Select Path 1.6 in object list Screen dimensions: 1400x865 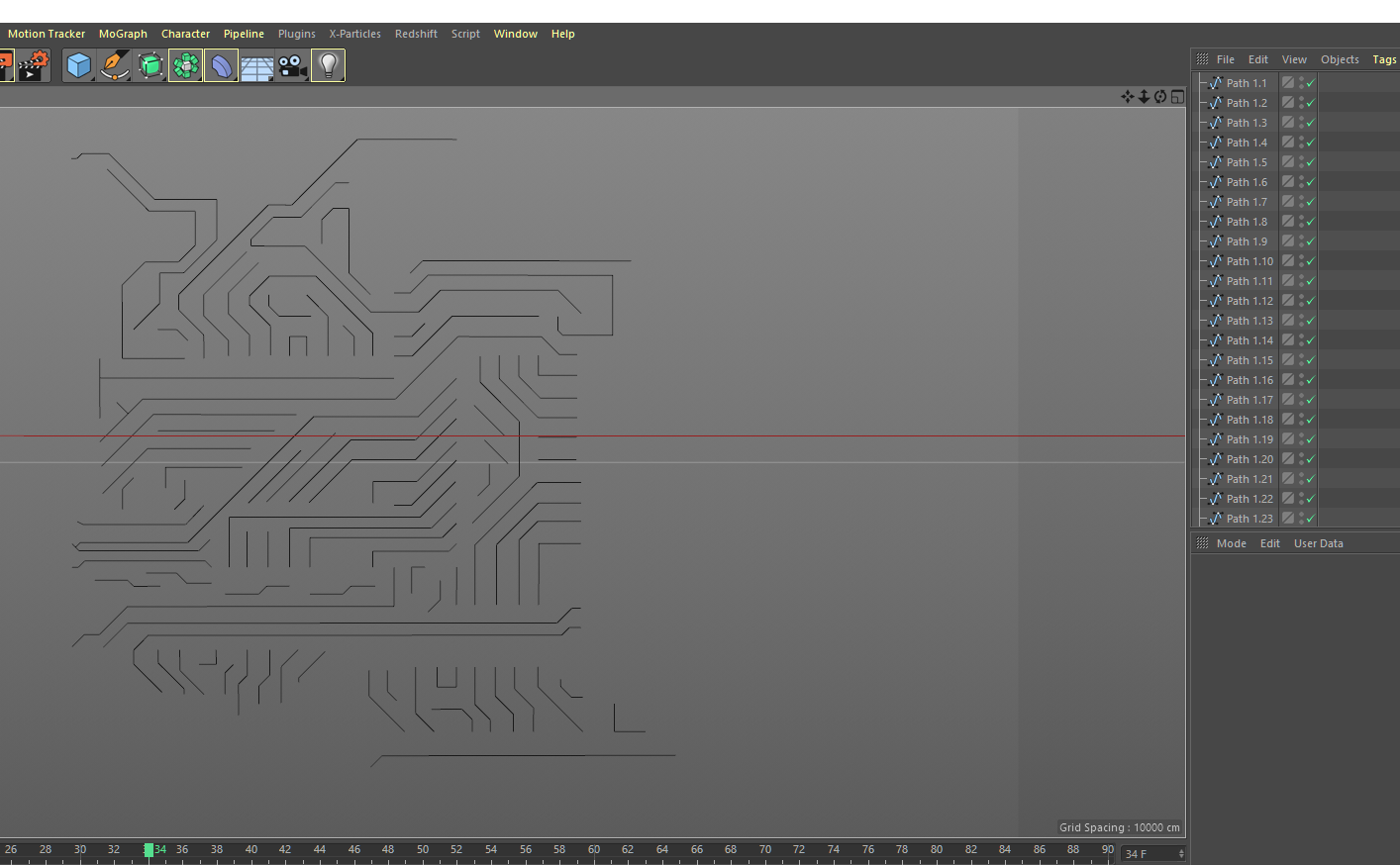pyautogui.click(x=1247, y=182)
